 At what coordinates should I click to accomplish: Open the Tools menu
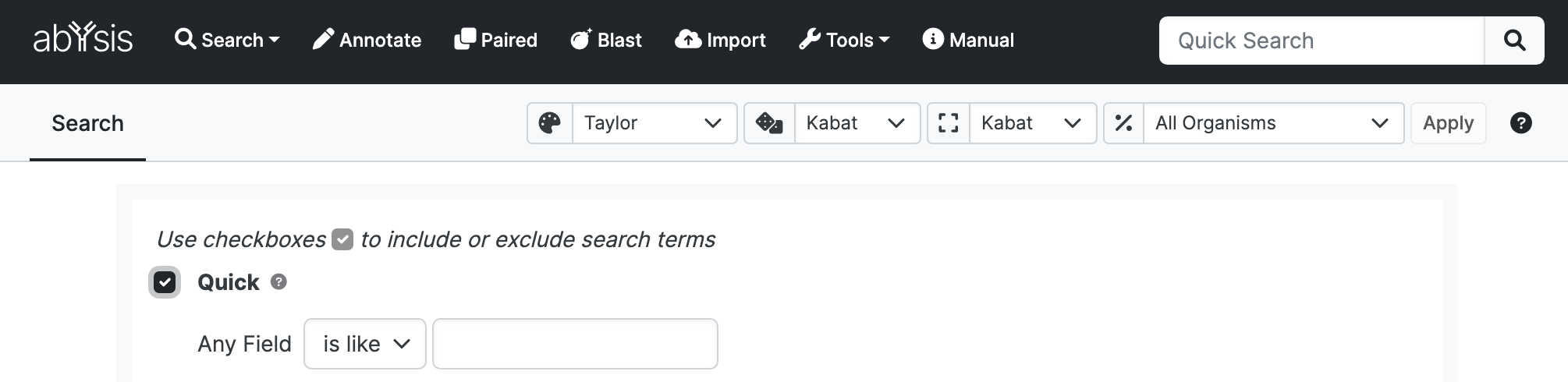pyautogui.click(x=844, y=40)
